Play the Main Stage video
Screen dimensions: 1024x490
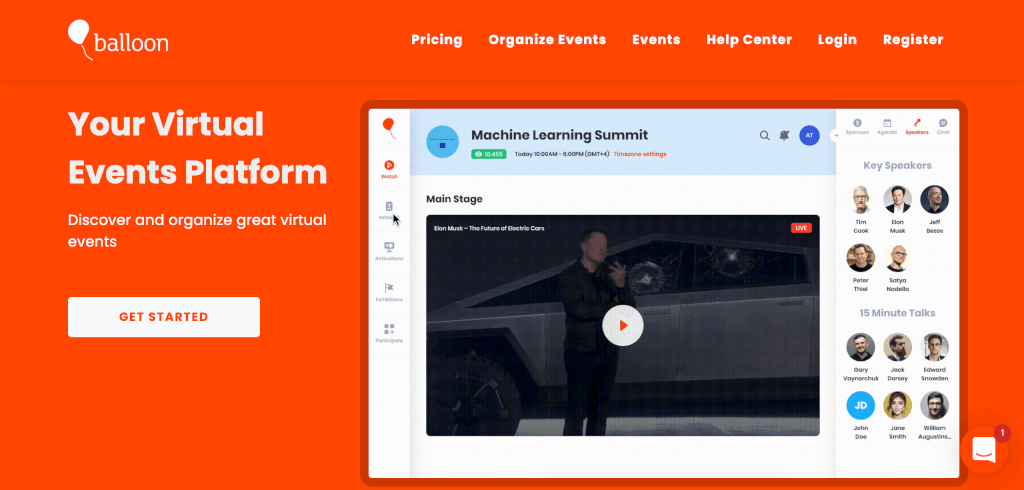pyautogui.click(x=622, y=325)
